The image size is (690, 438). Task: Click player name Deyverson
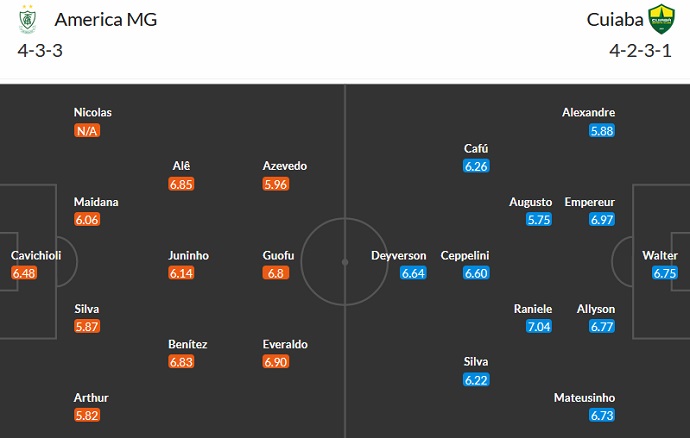398,255
